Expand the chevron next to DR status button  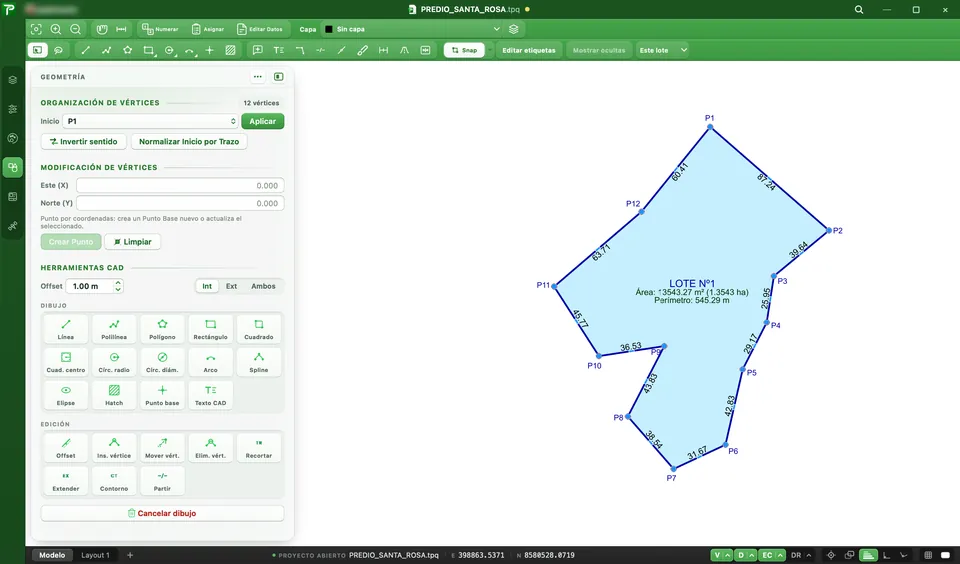coord(809,555)
